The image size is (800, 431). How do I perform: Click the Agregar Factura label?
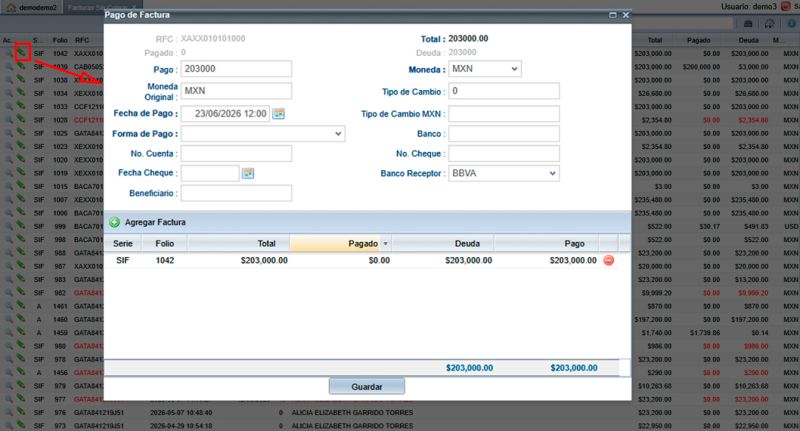coord(155,222)
